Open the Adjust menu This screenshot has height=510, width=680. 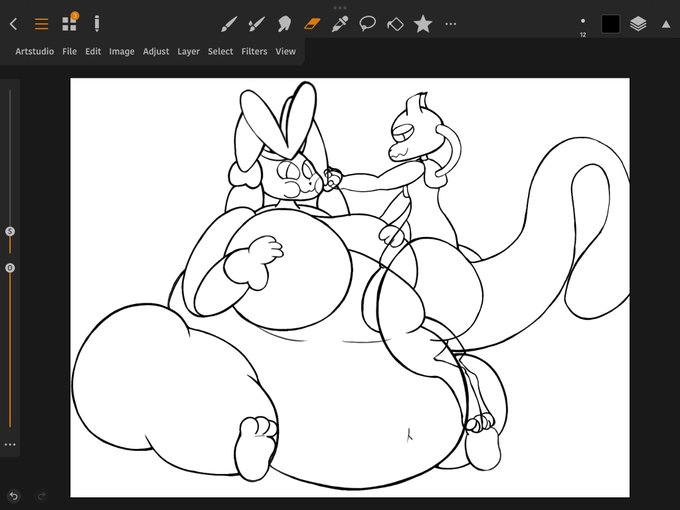pyautogui.click(x=156, y=52)
